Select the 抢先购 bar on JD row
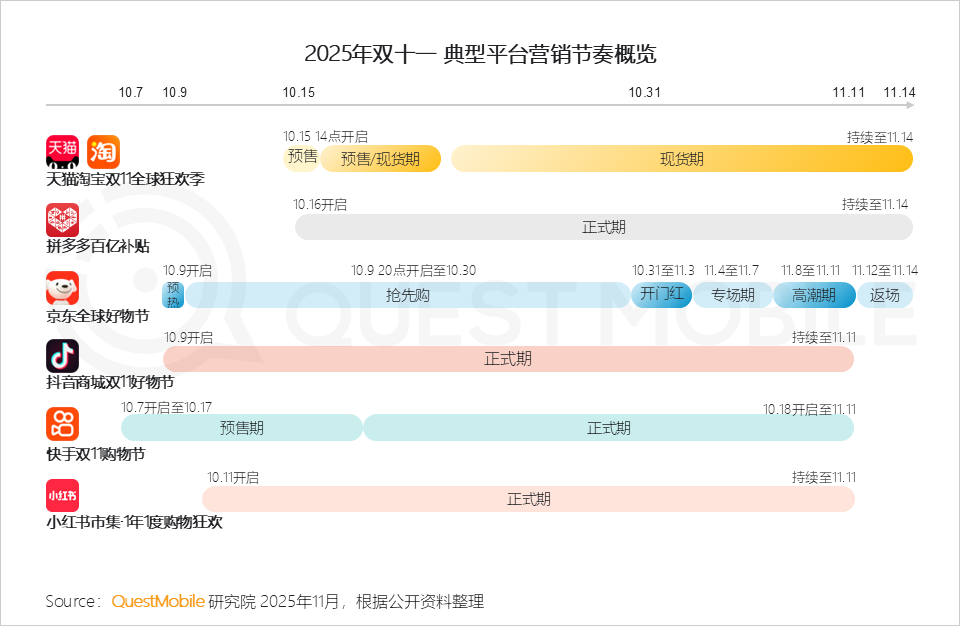This screenshot has width=960, height=626. [407, 294]
